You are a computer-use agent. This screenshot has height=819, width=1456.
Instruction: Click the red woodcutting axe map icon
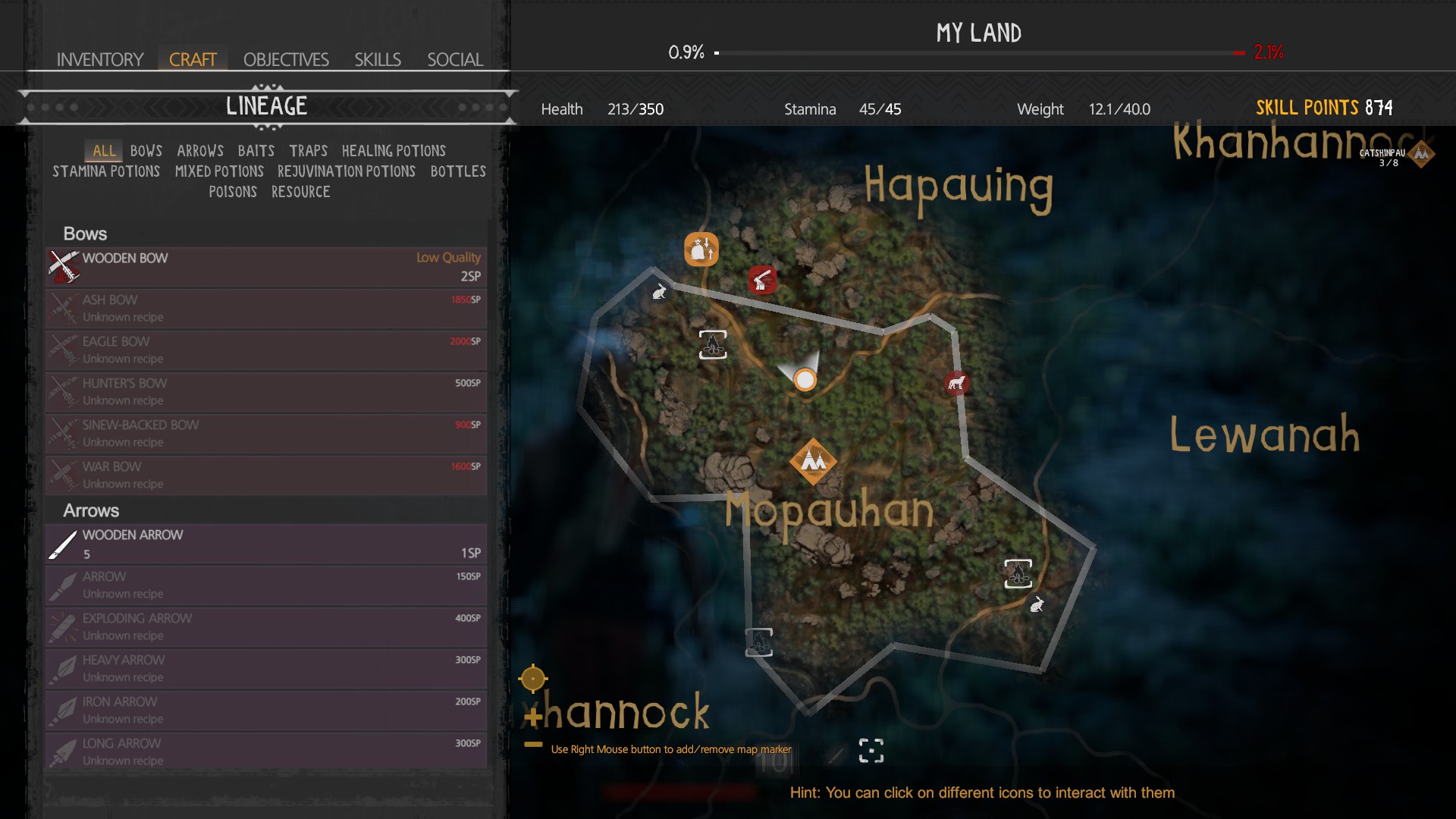(x=762, y=279)
